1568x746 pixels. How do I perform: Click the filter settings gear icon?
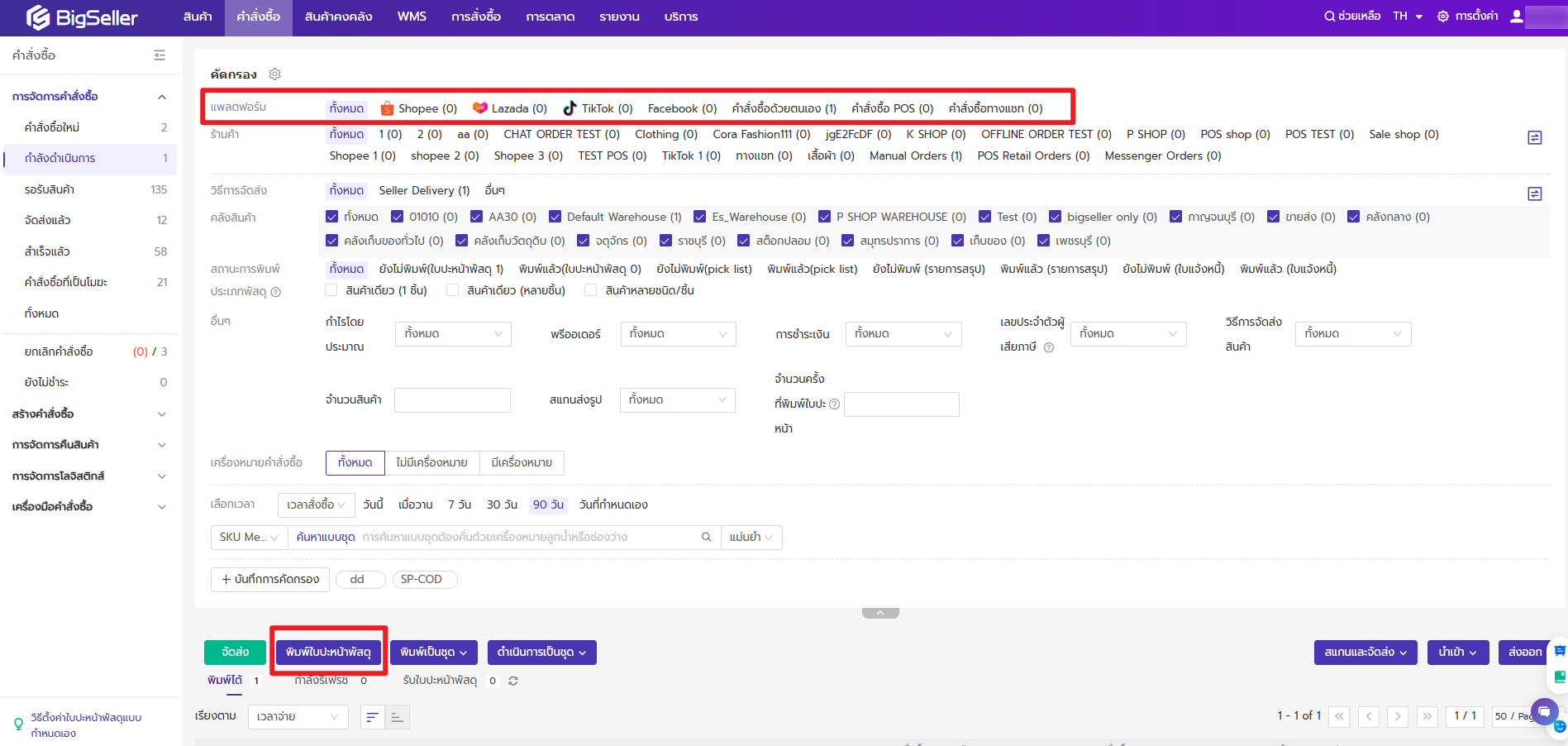275,74
